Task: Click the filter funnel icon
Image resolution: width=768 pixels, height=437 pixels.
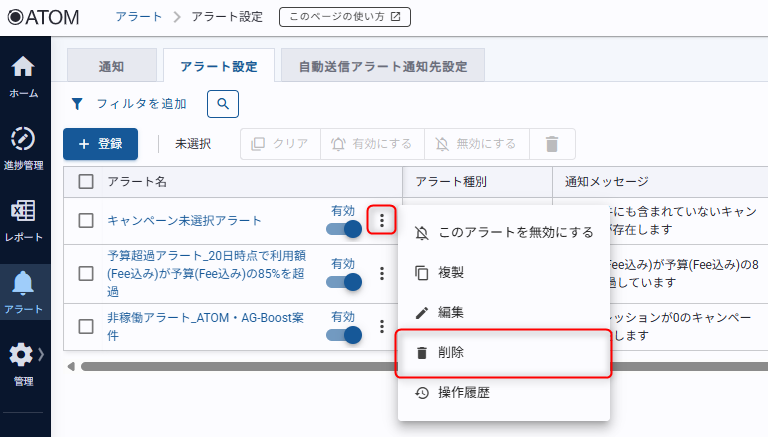Action: tap(77, 103)
